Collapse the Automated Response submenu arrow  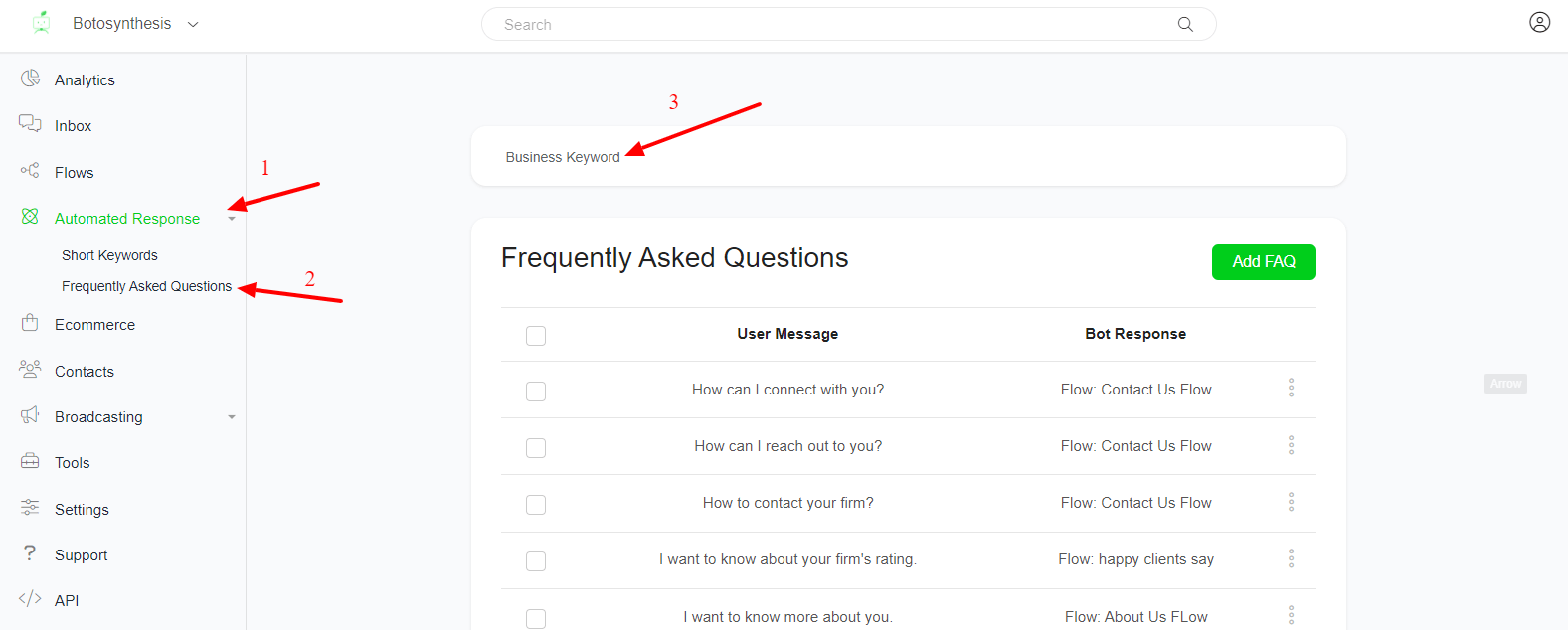pyautogui.click(x=232, y=219)
